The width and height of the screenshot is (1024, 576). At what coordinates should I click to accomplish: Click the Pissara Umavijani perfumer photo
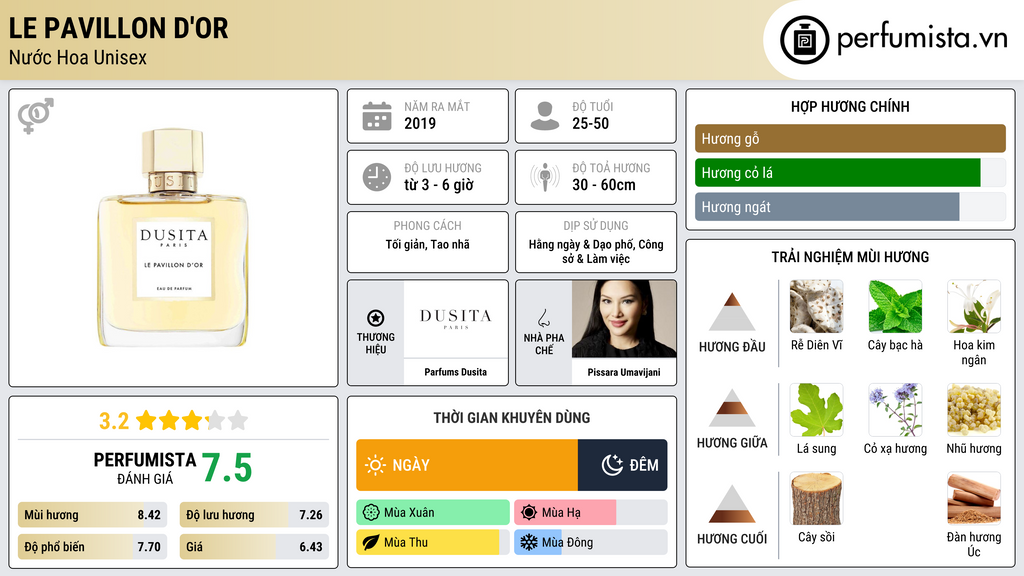click(624, 319)
